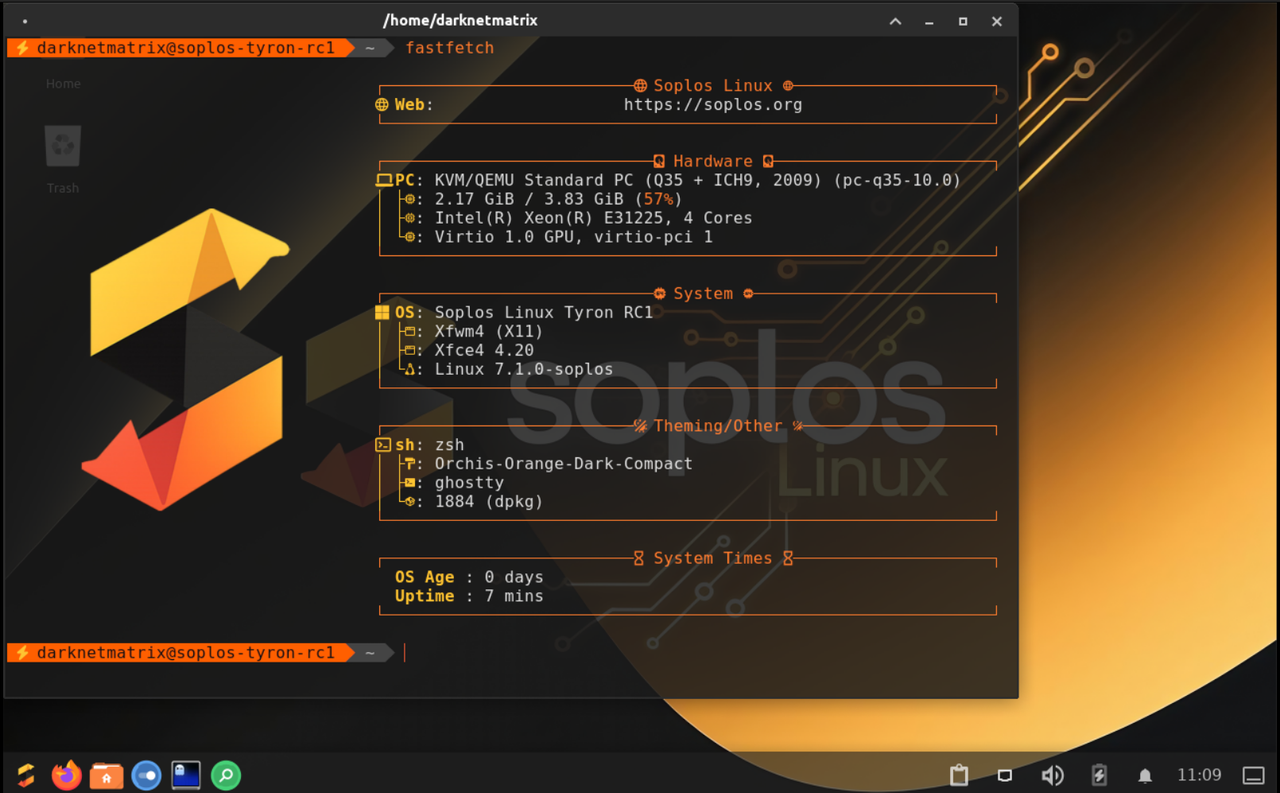1280x793 pixels.
Task: Click the Soplos Linux Tyron RC1 text
Action: pyautogui.click(x=544, y=312)
